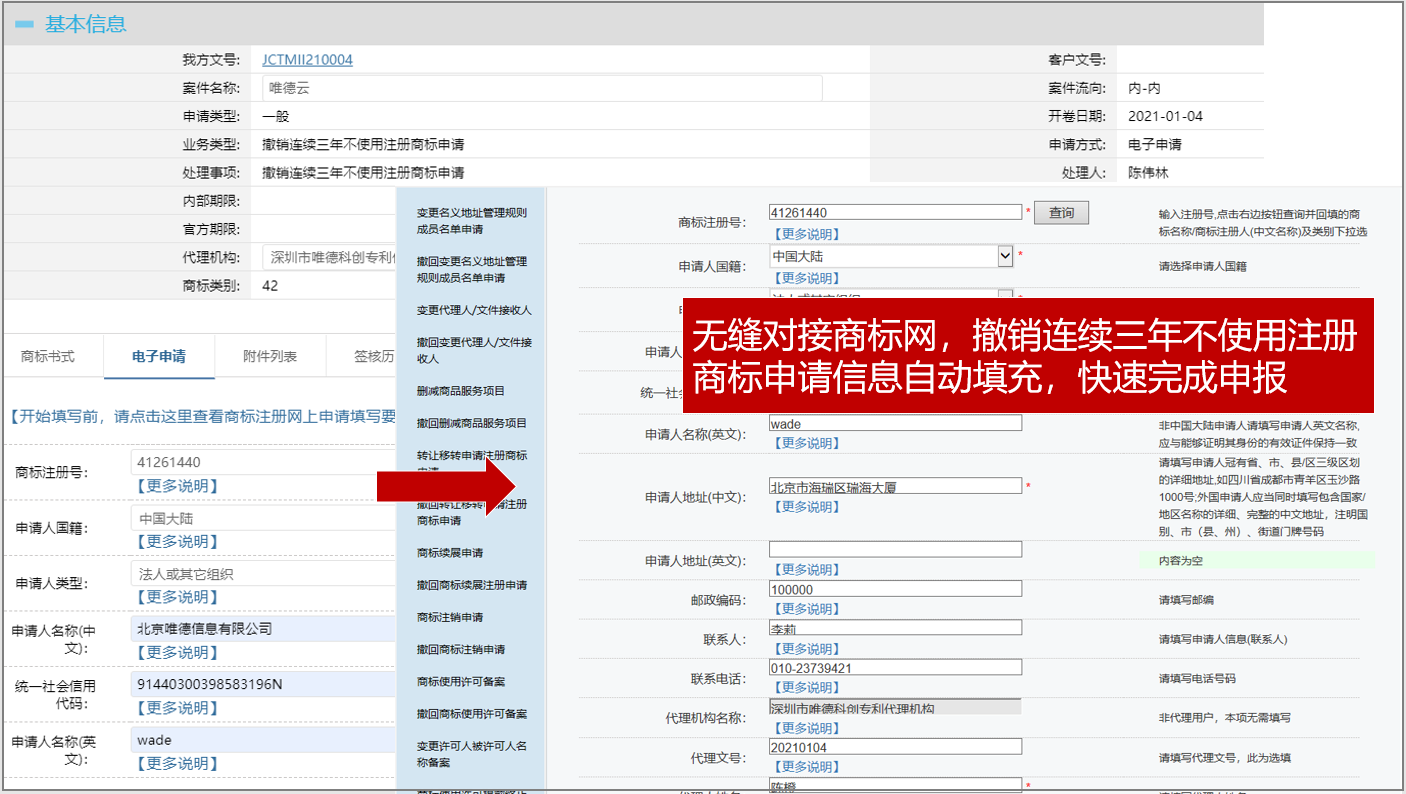Open 更多说明 under right 申请人名称(英文)
The width and height of the screenshot is (1406, 794).
click(x=807, y=443)
